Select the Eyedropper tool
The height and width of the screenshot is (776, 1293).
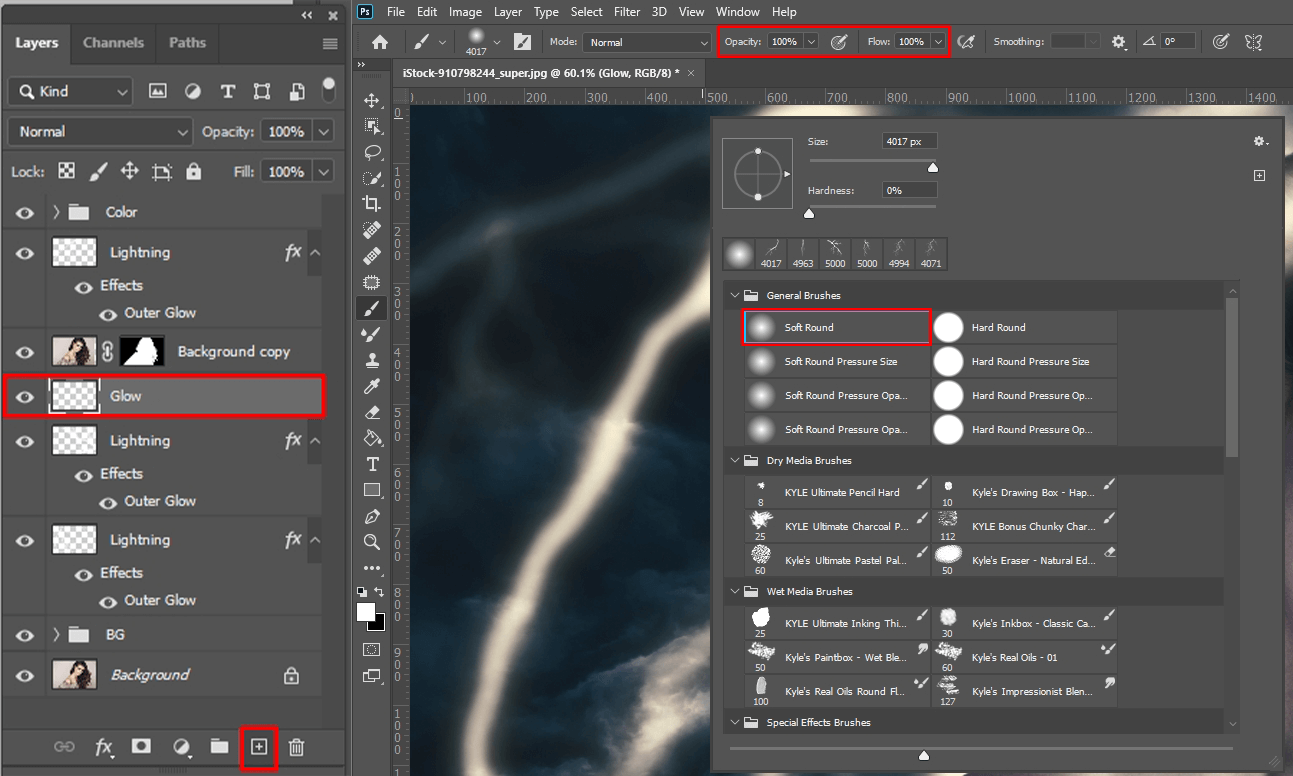tap(372, 386)
